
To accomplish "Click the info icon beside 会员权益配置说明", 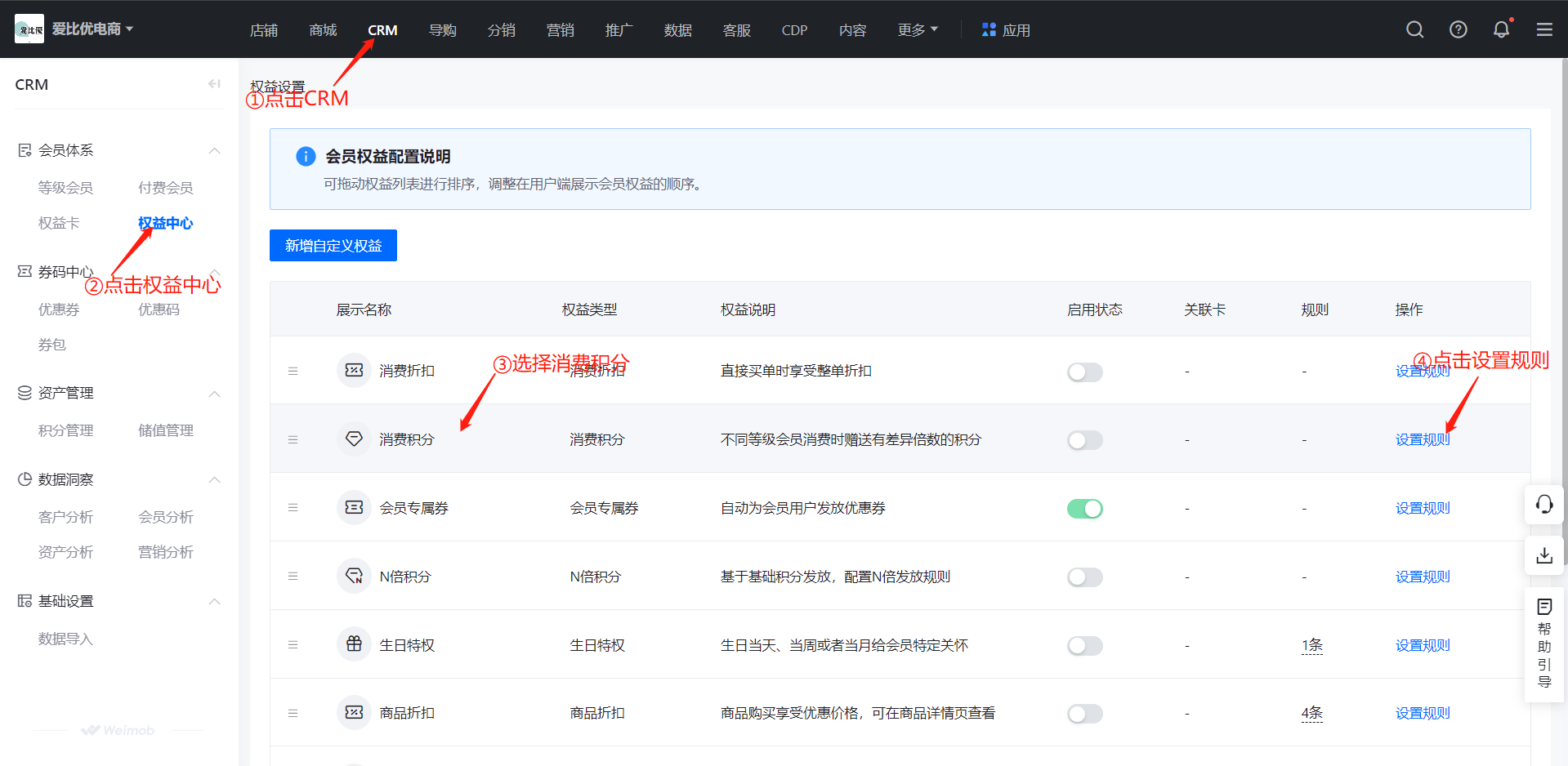I will (x=306, y=156).
